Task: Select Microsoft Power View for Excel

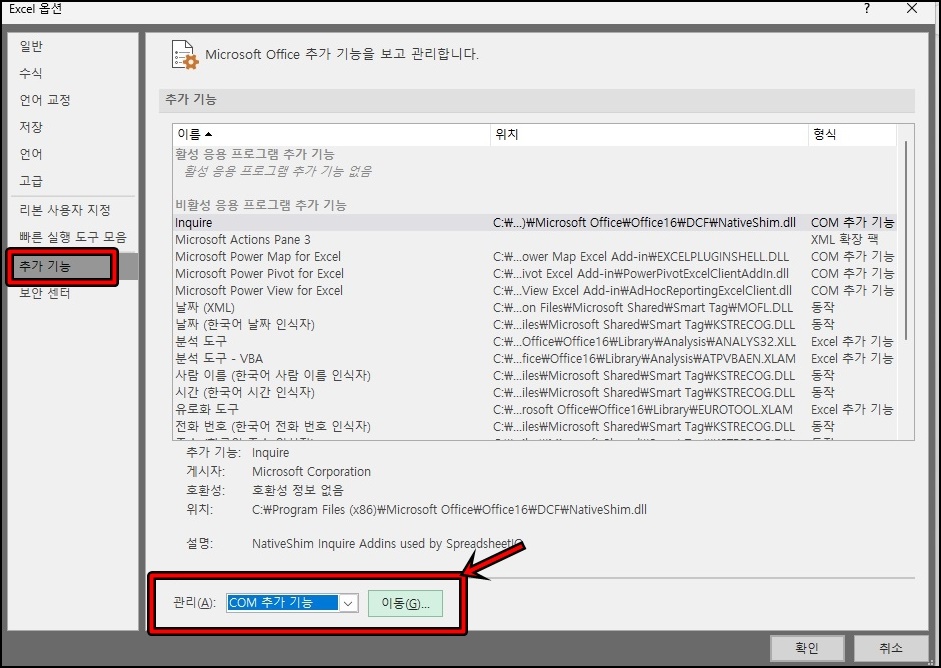Action: pos(534,290)
